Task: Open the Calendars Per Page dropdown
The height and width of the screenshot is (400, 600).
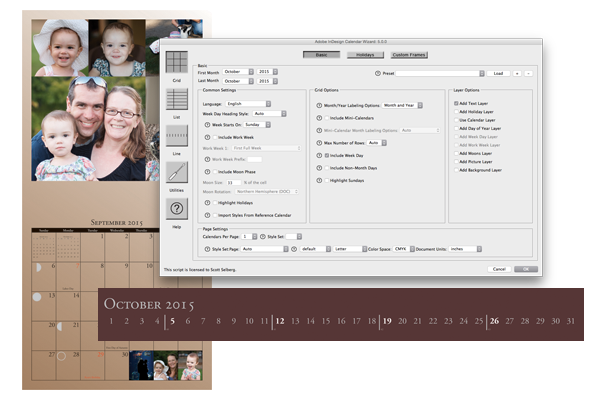Action: click(249, 237)
